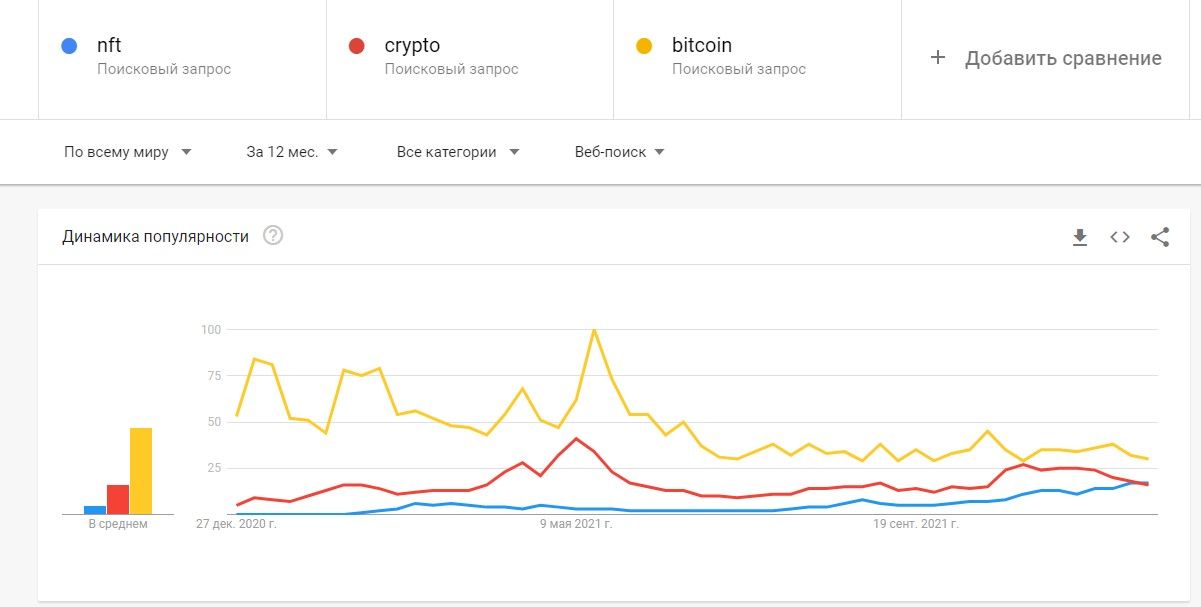Open the embed code icon
1201x607 pixels.
(x=1120, y=237)
